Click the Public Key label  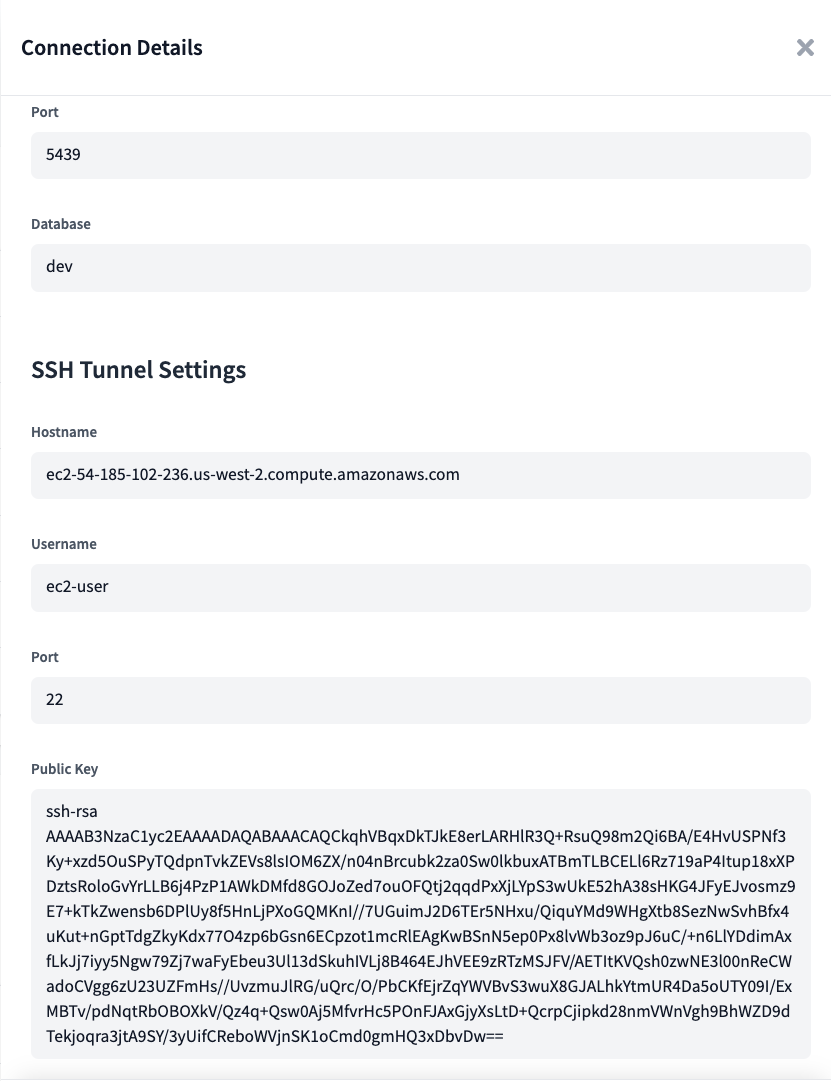click(x=65, y=768)
